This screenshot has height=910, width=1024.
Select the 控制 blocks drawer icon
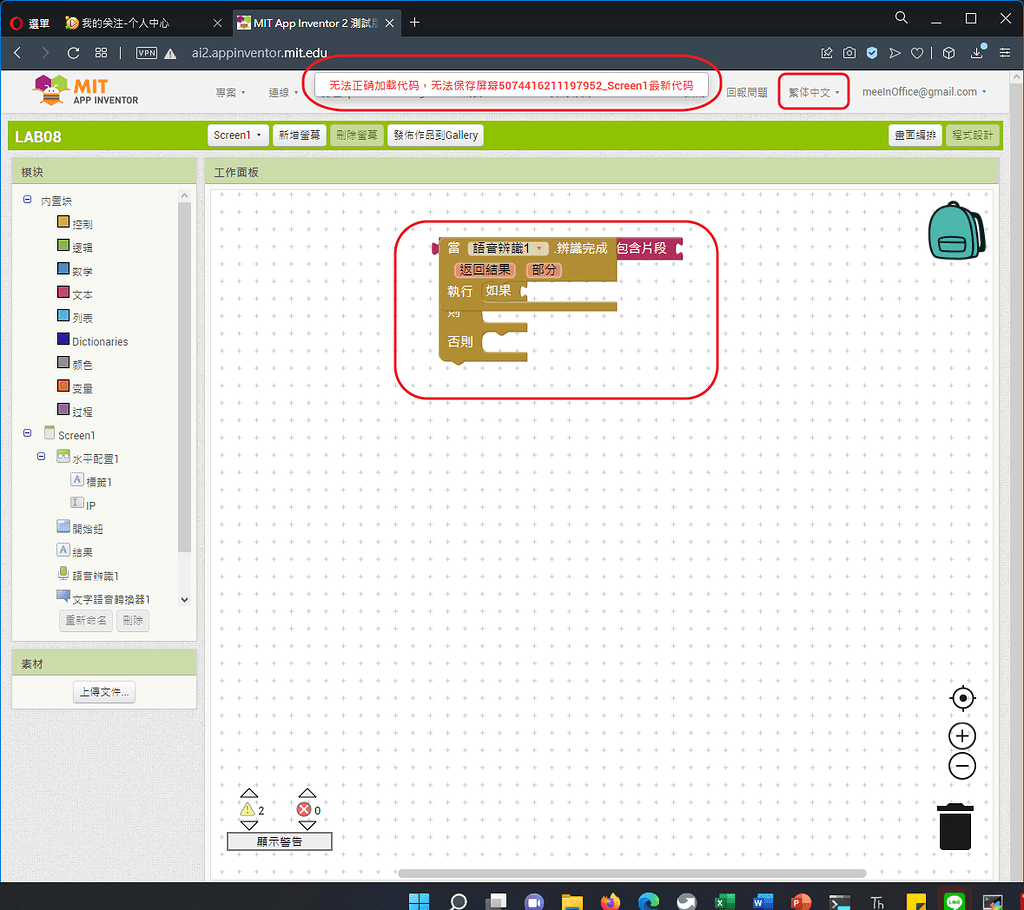[62, 222]
